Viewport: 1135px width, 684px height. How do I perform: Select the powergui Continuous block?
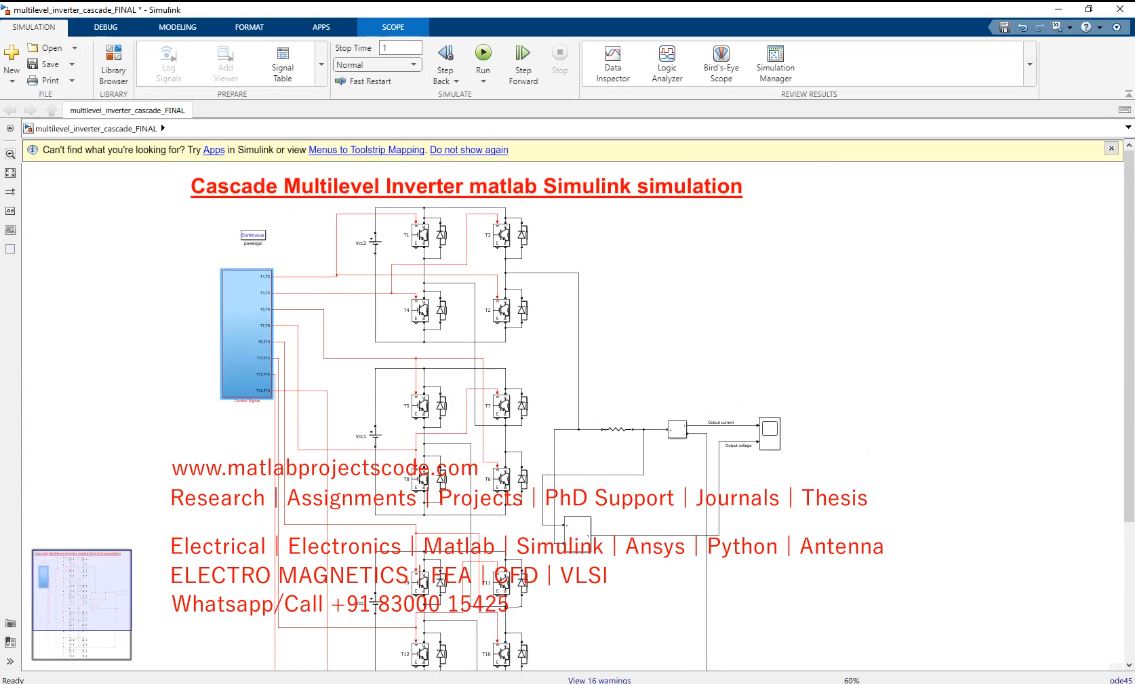(x=253, y=235)
